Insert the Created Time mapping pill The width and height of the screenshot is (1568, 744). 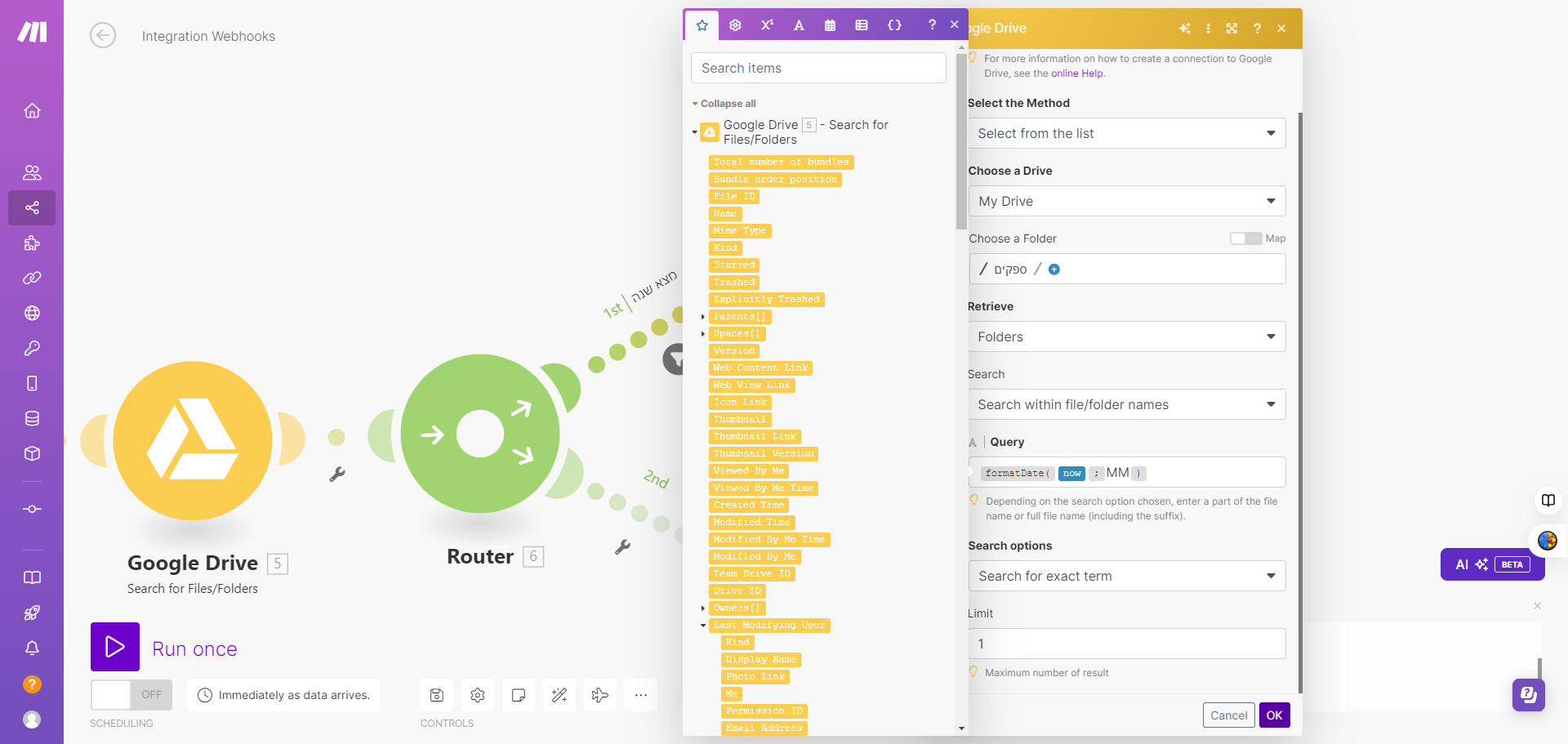click(x=748, y=506)
